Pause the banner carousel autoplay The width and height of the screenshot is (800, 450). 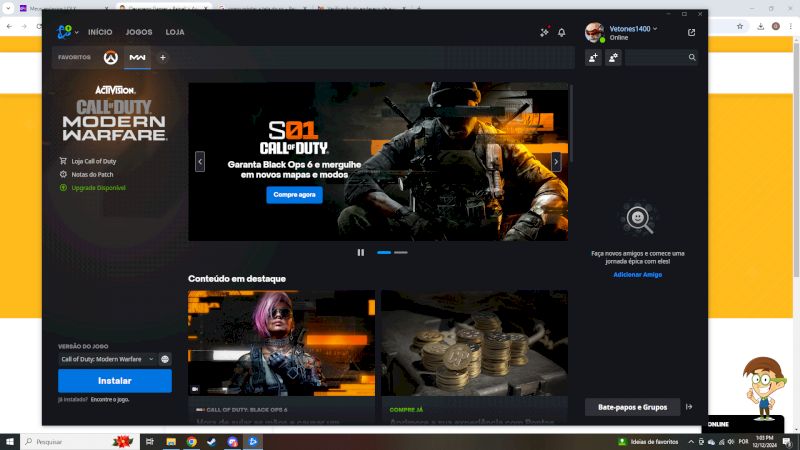tap(361, 252)
